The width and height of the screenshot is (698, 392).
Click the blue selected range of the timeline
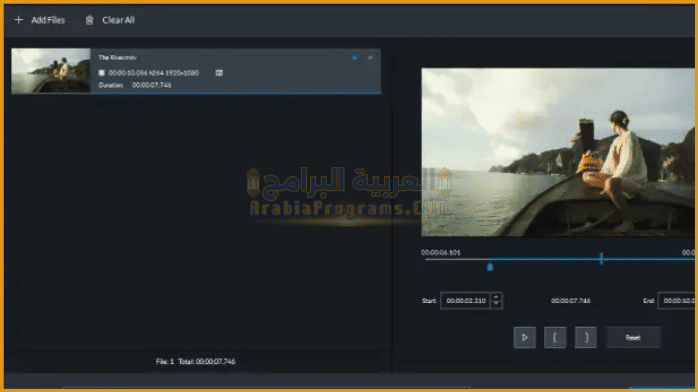(592, 259)
